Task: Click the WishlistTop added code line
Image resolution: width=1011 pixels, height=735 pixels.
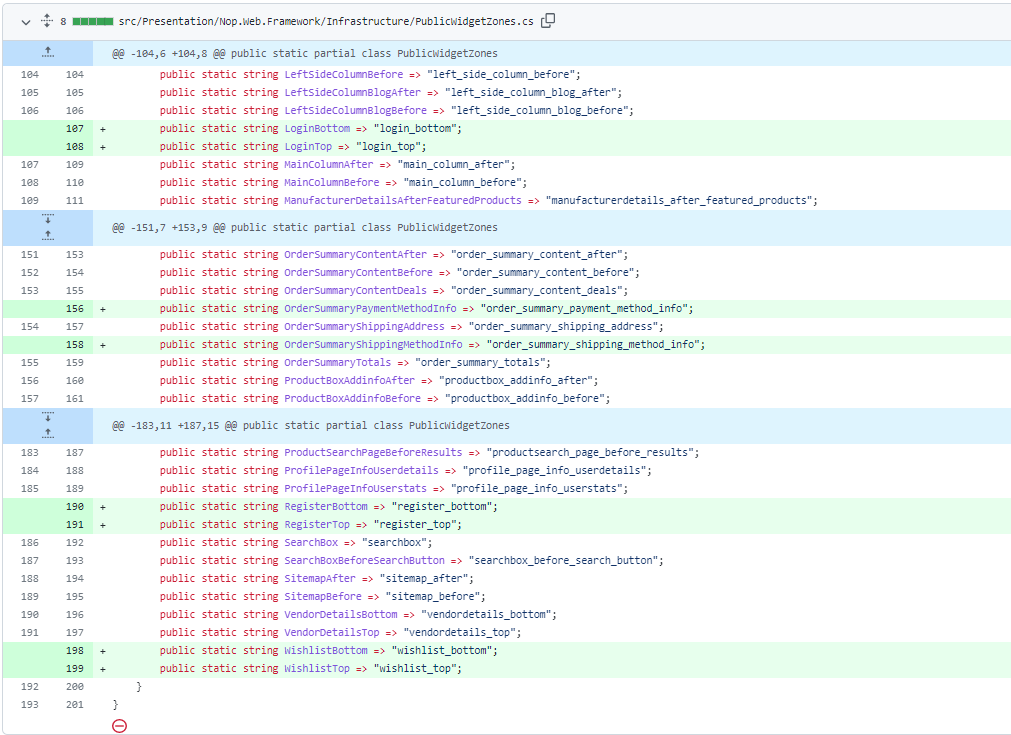Action: coord(311,669)
